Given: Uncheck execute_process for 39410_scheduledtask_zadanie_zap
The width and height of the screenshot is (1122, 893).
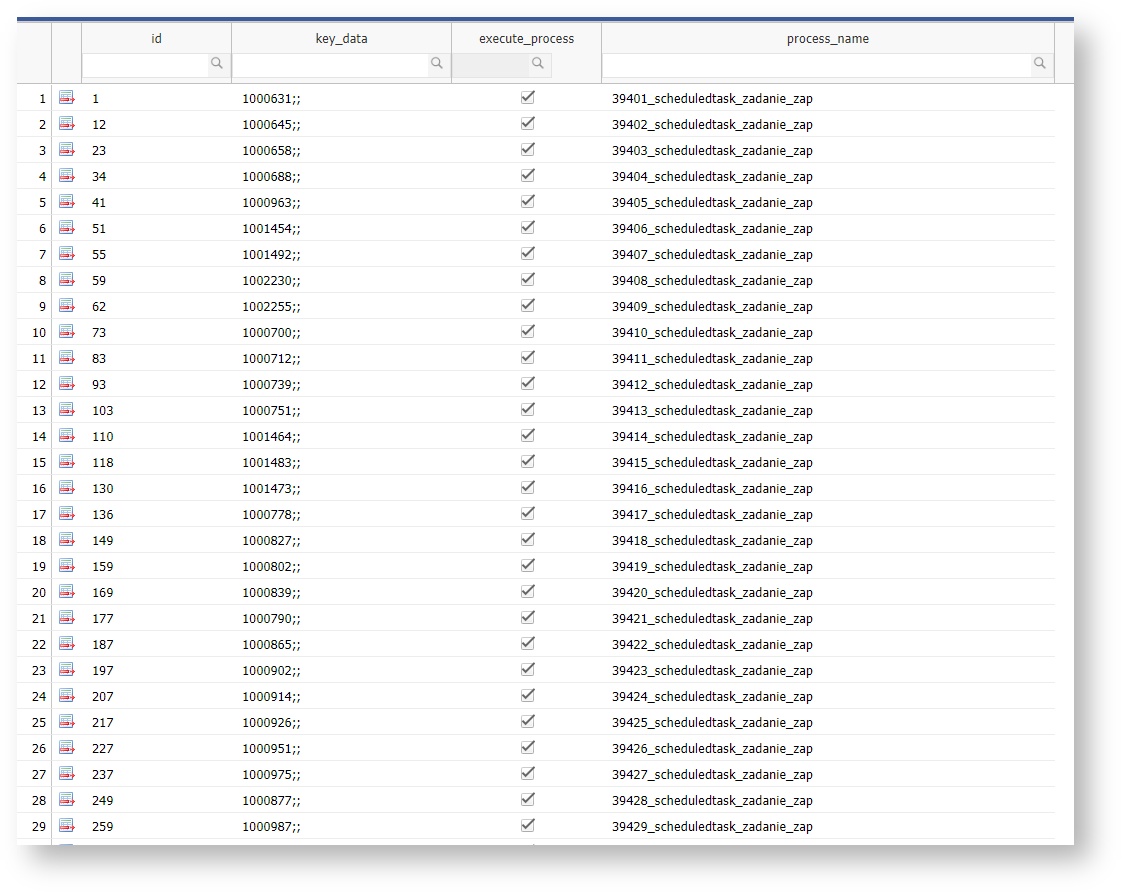Looking at the screenshot, I should (x=528, y=332).
